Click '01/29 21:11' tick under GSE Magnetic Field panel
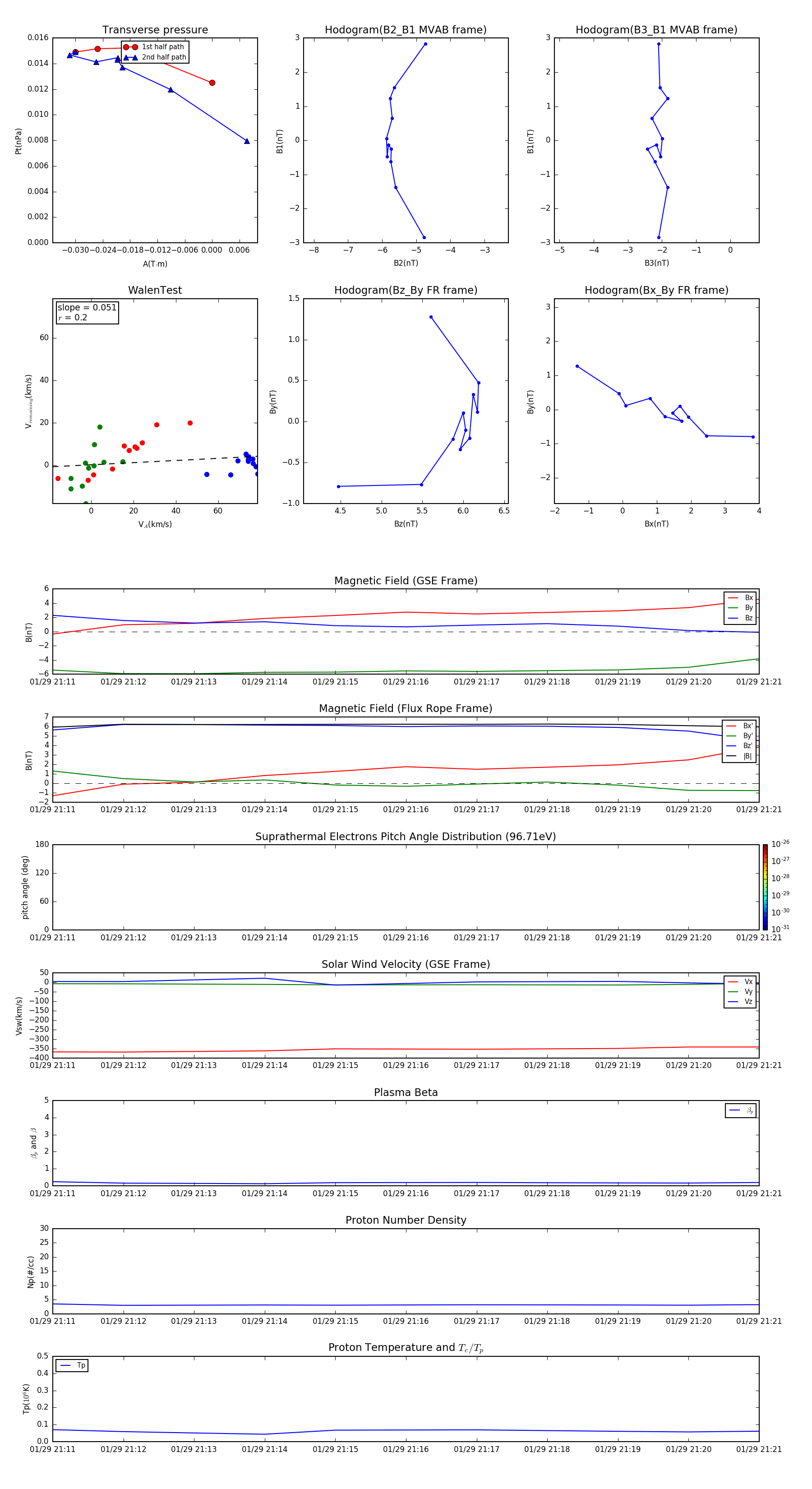Image resolution: width=812 pixels, height=1489 pixels. (x=53, y=682)
